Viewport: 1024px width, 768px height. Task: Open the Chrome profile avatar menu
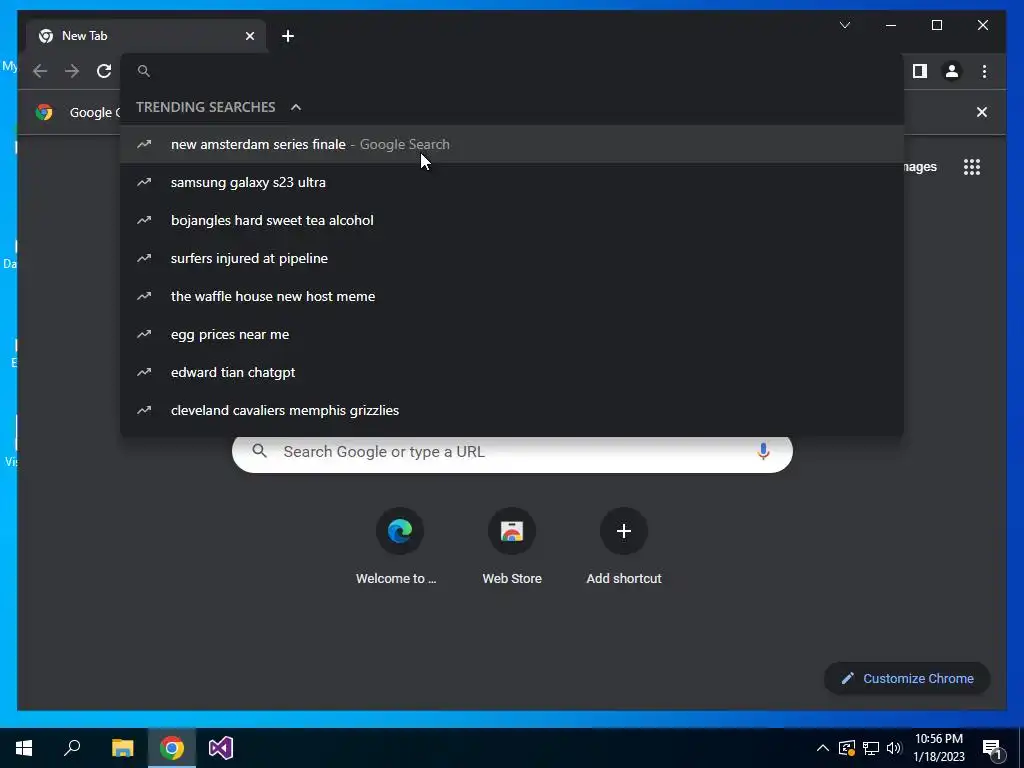952,71
